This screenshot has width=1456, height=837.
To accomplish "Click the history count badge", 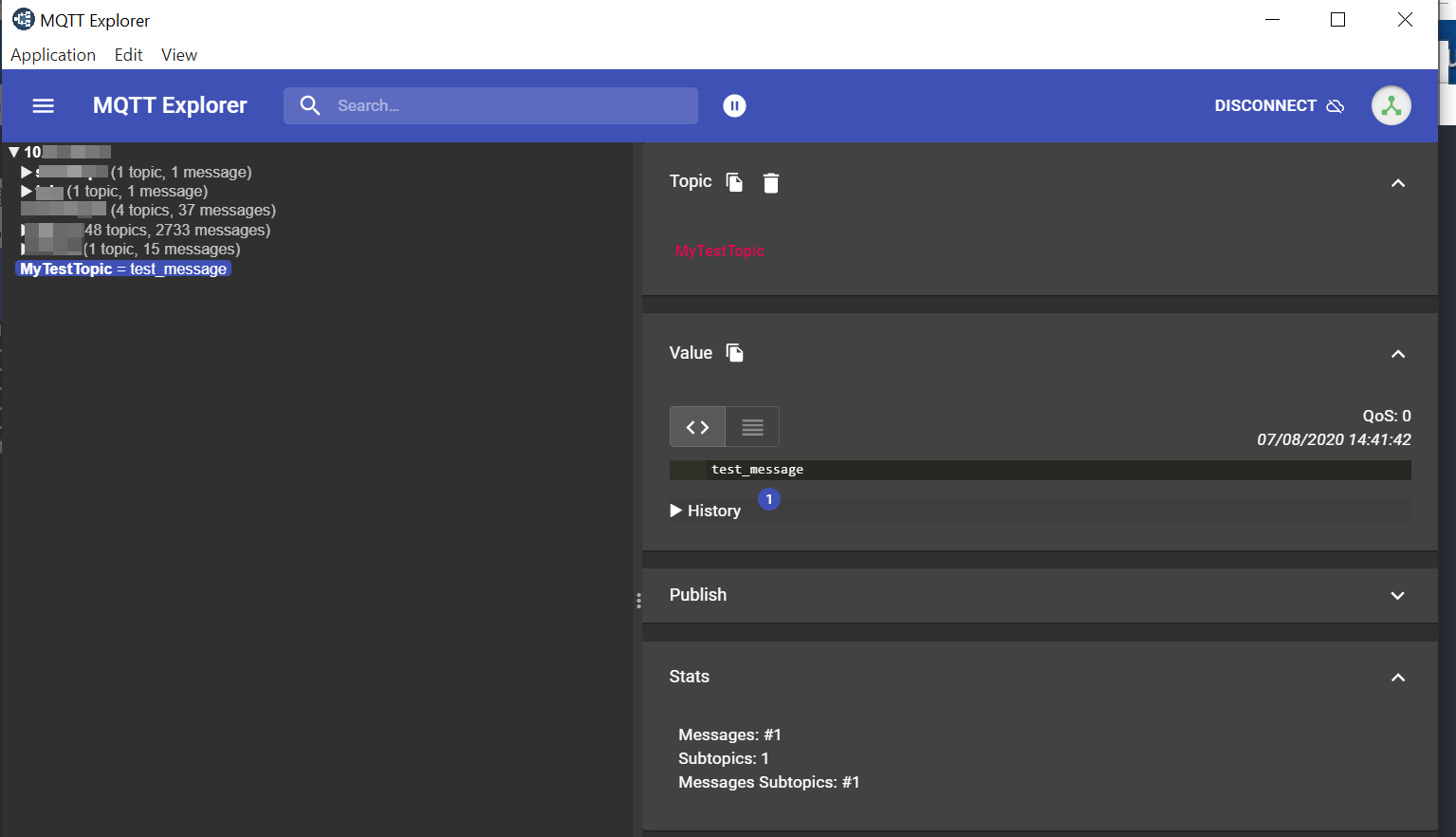I will pos(769,499).
